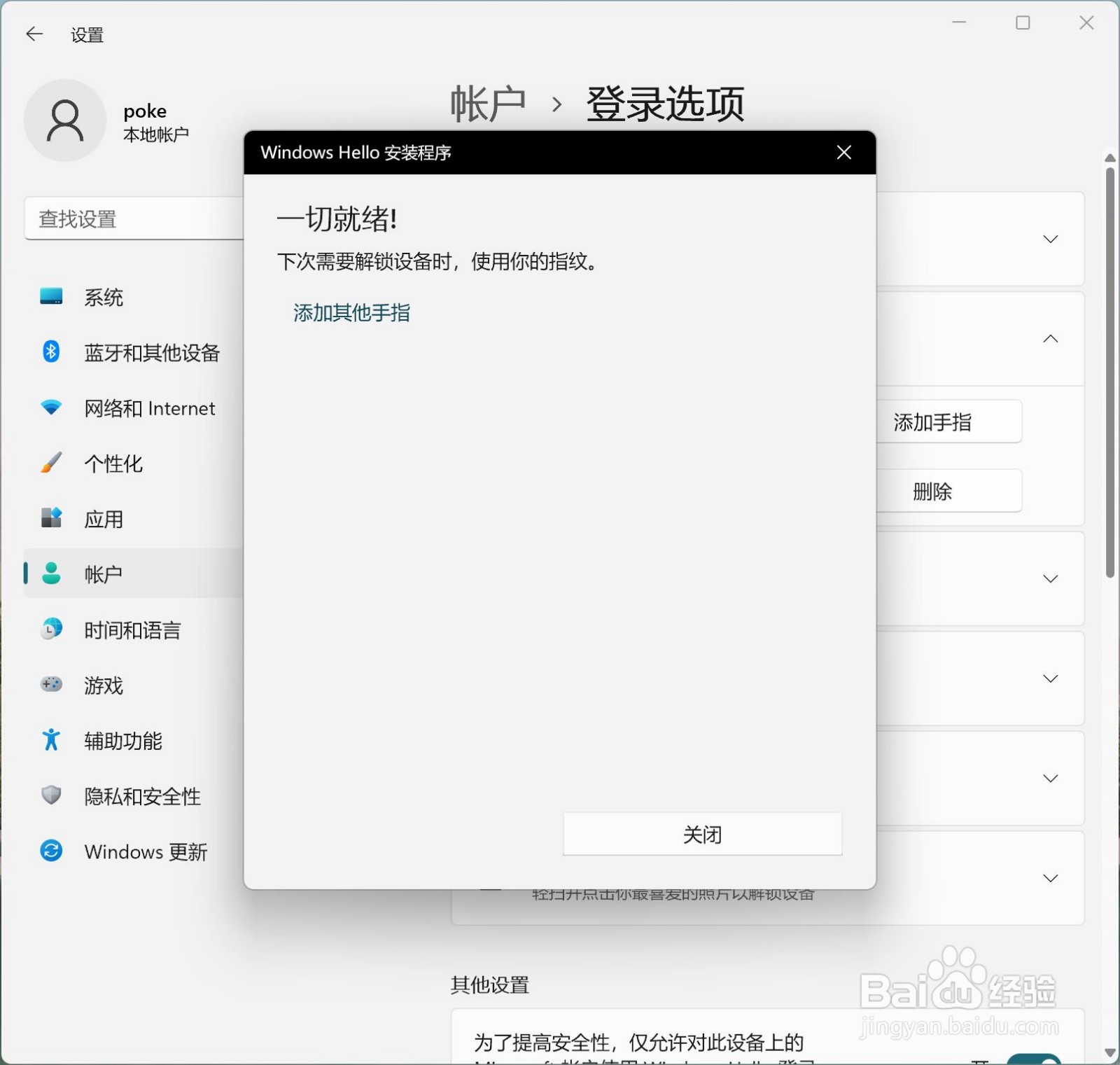
Task: Maximize the Settings window
Action: coord(1023,22)
